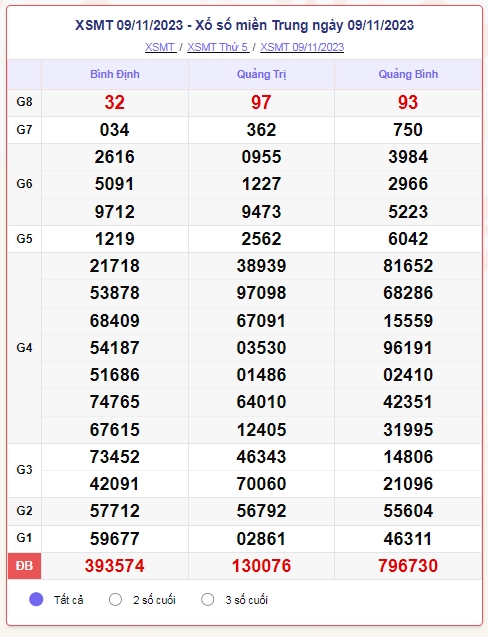Click Bình Định G8 number 32
This screenshot has width=488, height=637.
(115, 102)
